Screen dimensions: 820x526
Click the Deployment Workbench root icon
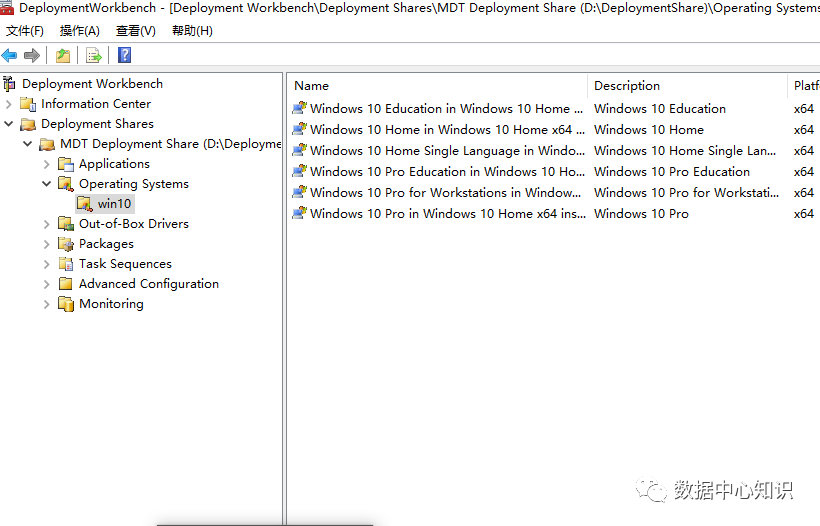click(x=9, y=84)
